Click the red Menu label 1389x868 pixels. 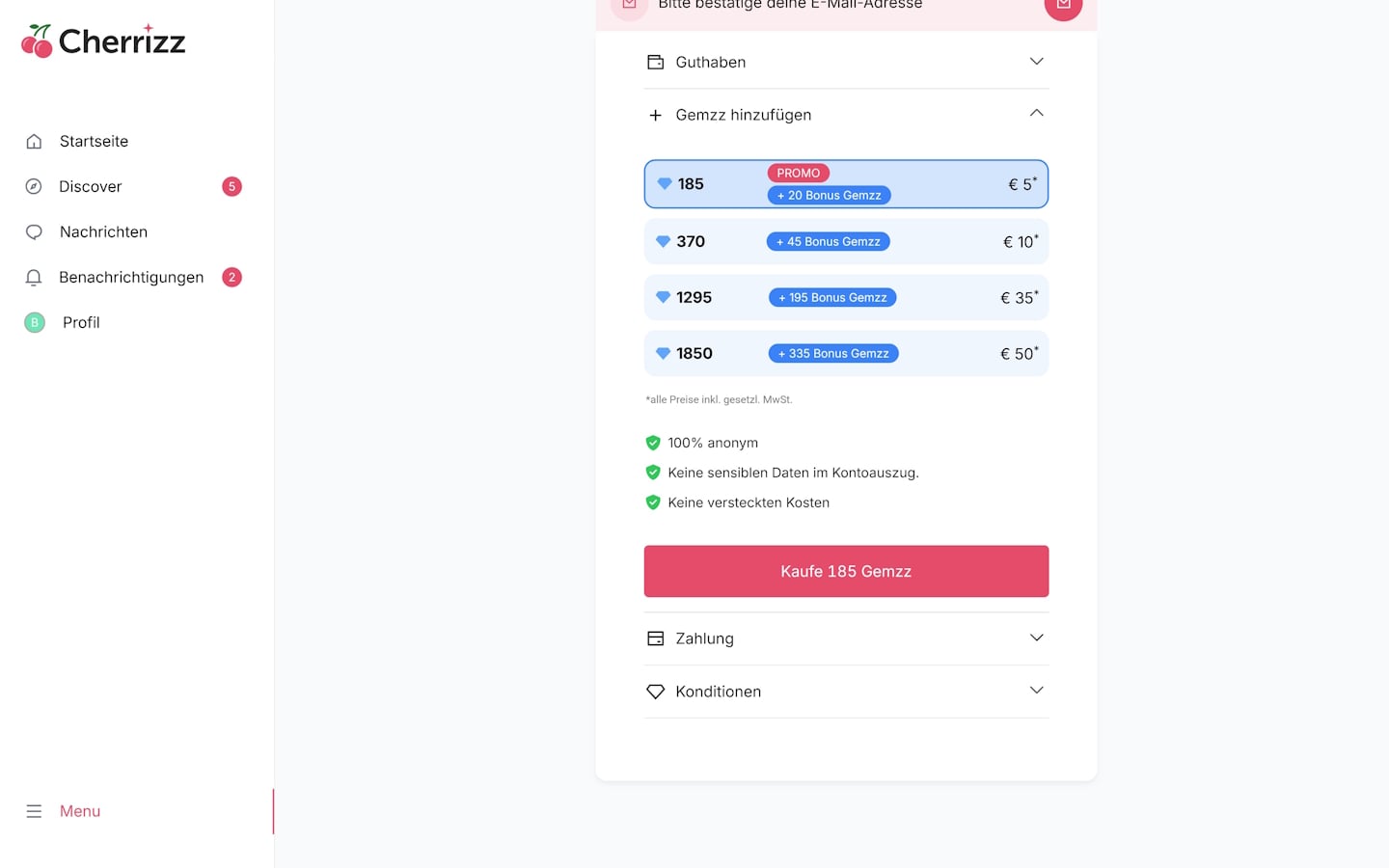80,812
